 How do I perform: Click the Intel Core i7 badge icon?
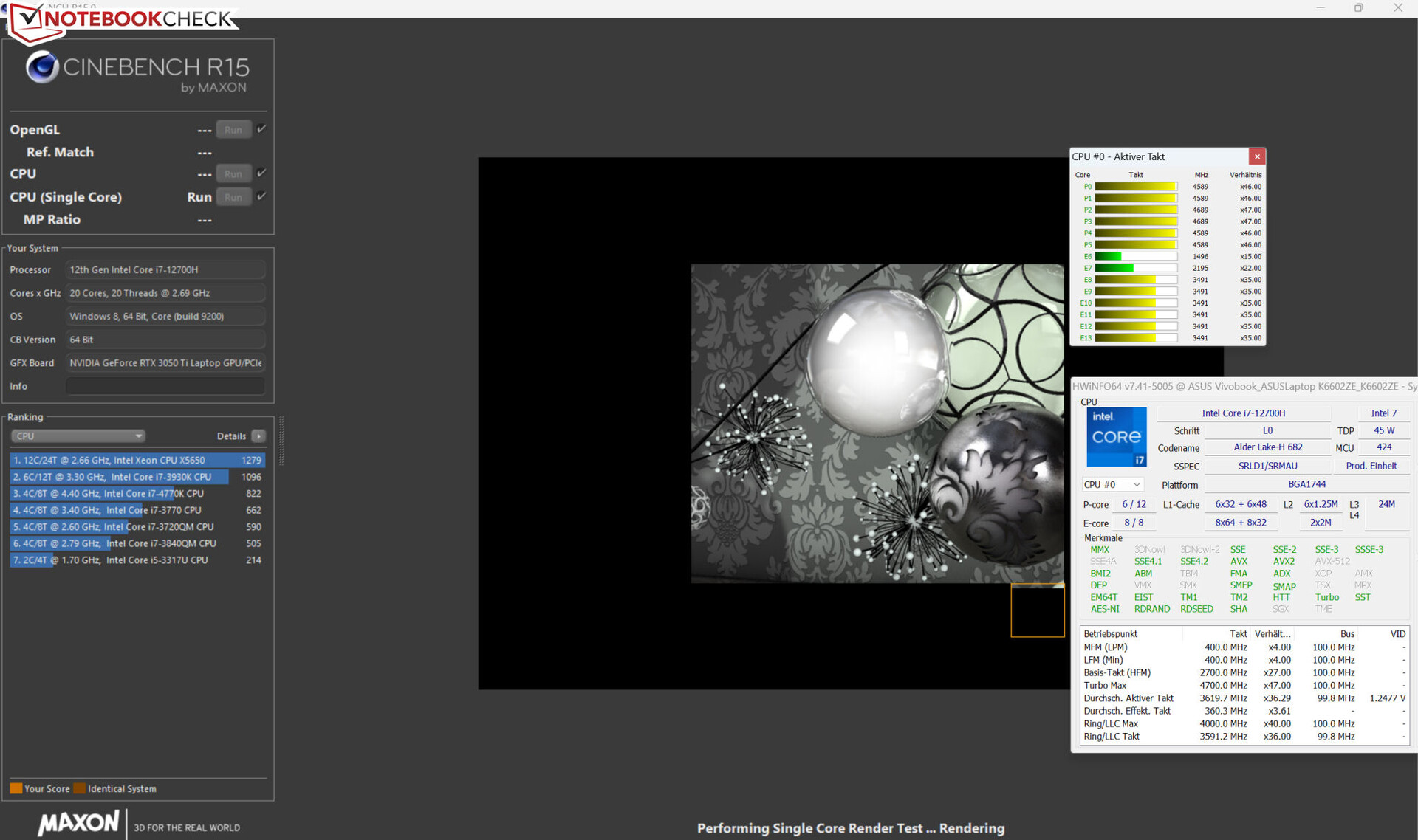1116,437
